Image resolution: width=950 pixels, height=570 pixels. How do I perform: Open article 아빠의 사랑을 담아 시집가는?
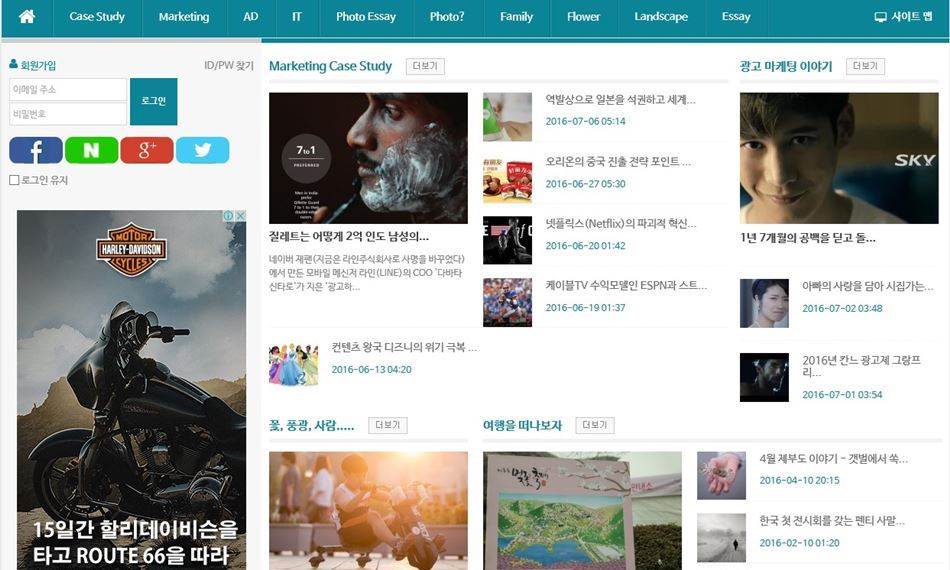tap(868, 286)
